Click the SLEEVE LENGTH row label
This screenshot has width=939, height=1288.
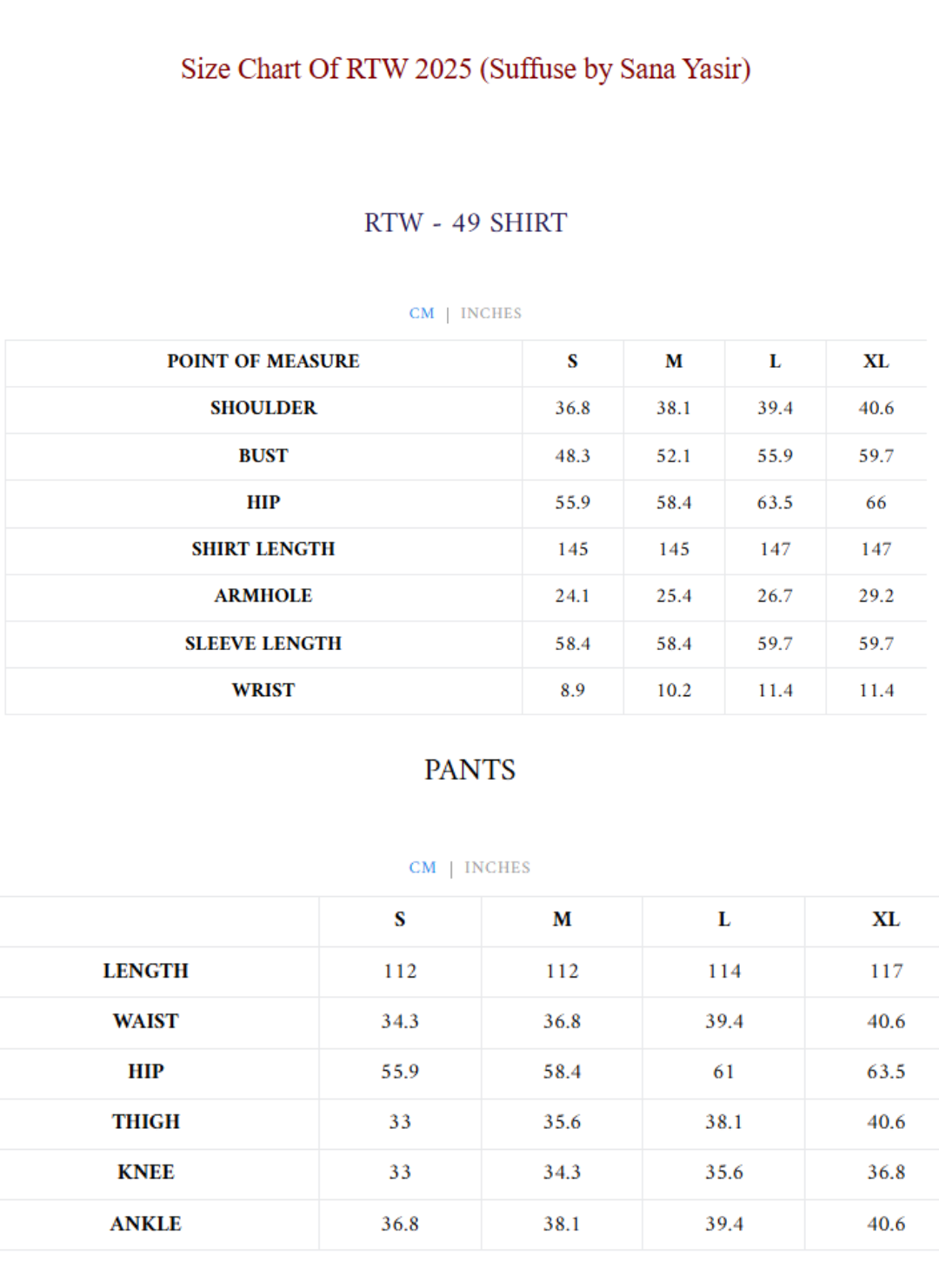tap(263, 644)
